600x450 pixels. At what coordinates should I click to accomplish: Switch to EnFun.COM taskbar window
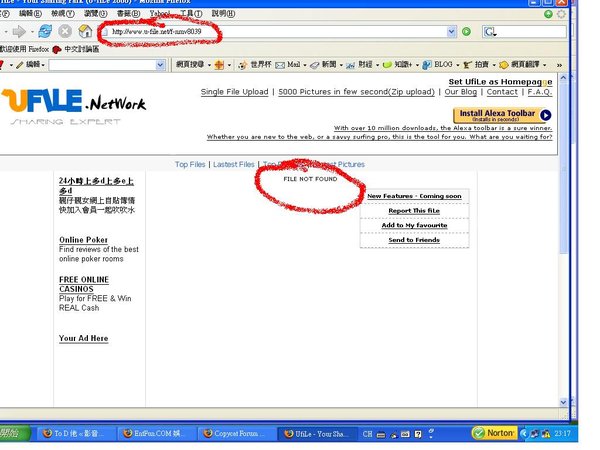coord(156,434)
